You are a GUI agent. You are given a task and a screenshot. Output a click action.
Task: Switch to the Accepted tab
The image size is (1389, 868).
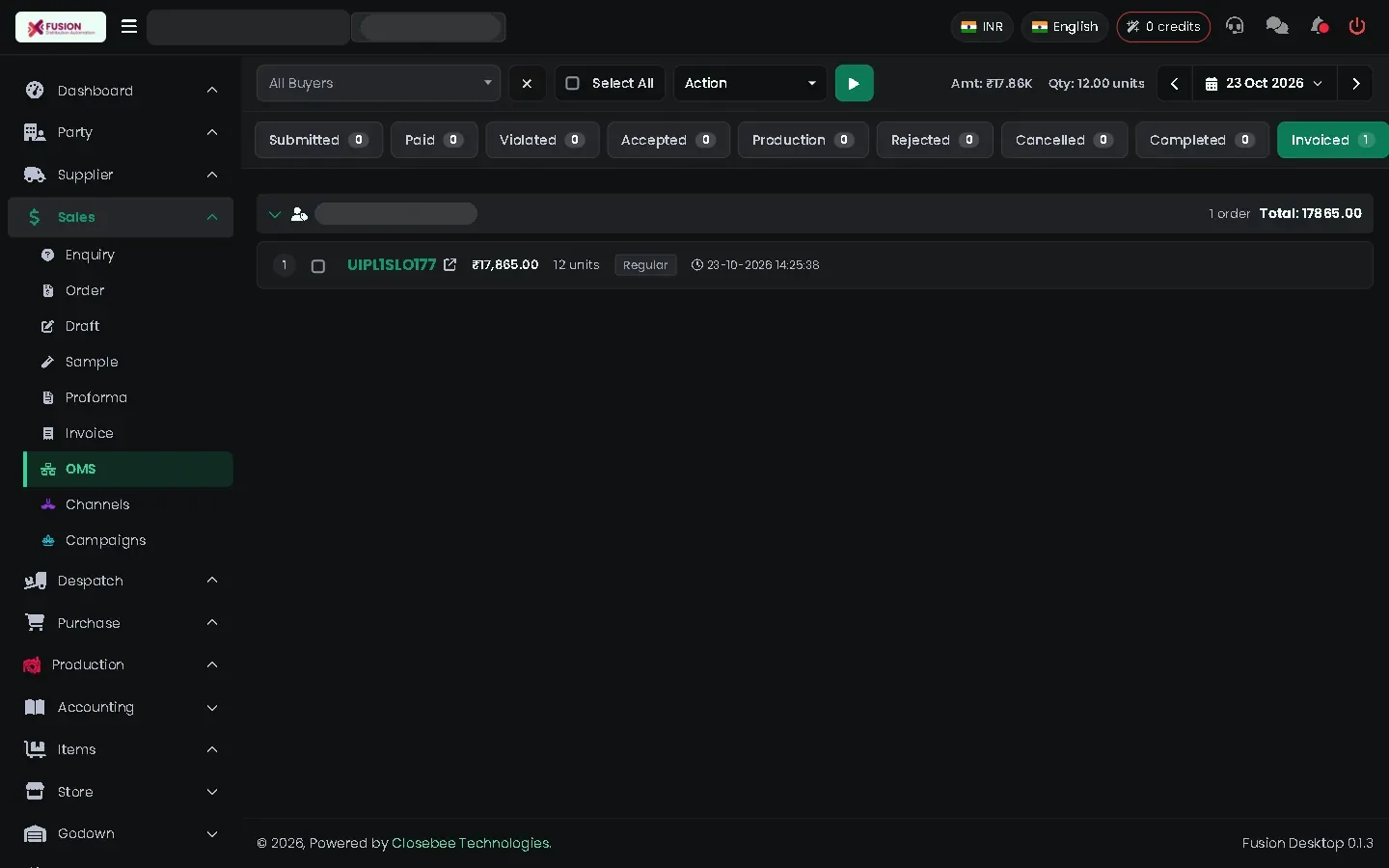[x=667, y=140]
